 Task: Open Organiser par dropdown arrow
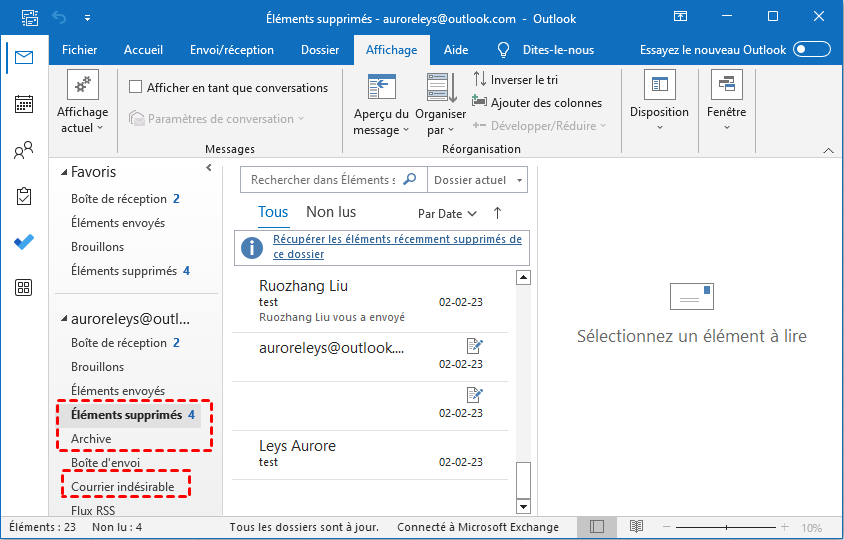[451, 130]
